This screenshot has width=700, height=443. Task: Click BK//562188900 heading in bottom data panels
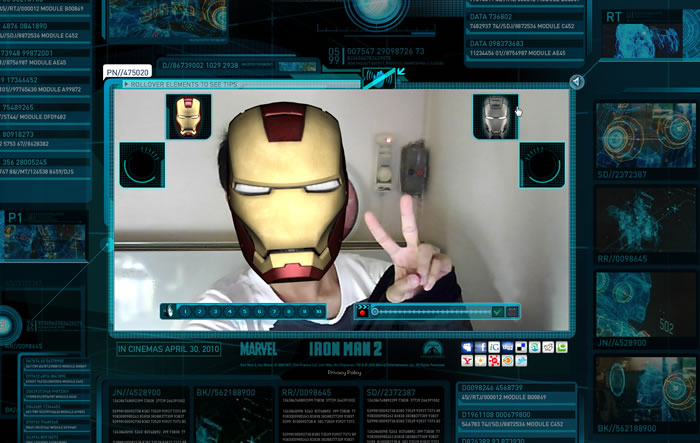(x=226, y=393)
